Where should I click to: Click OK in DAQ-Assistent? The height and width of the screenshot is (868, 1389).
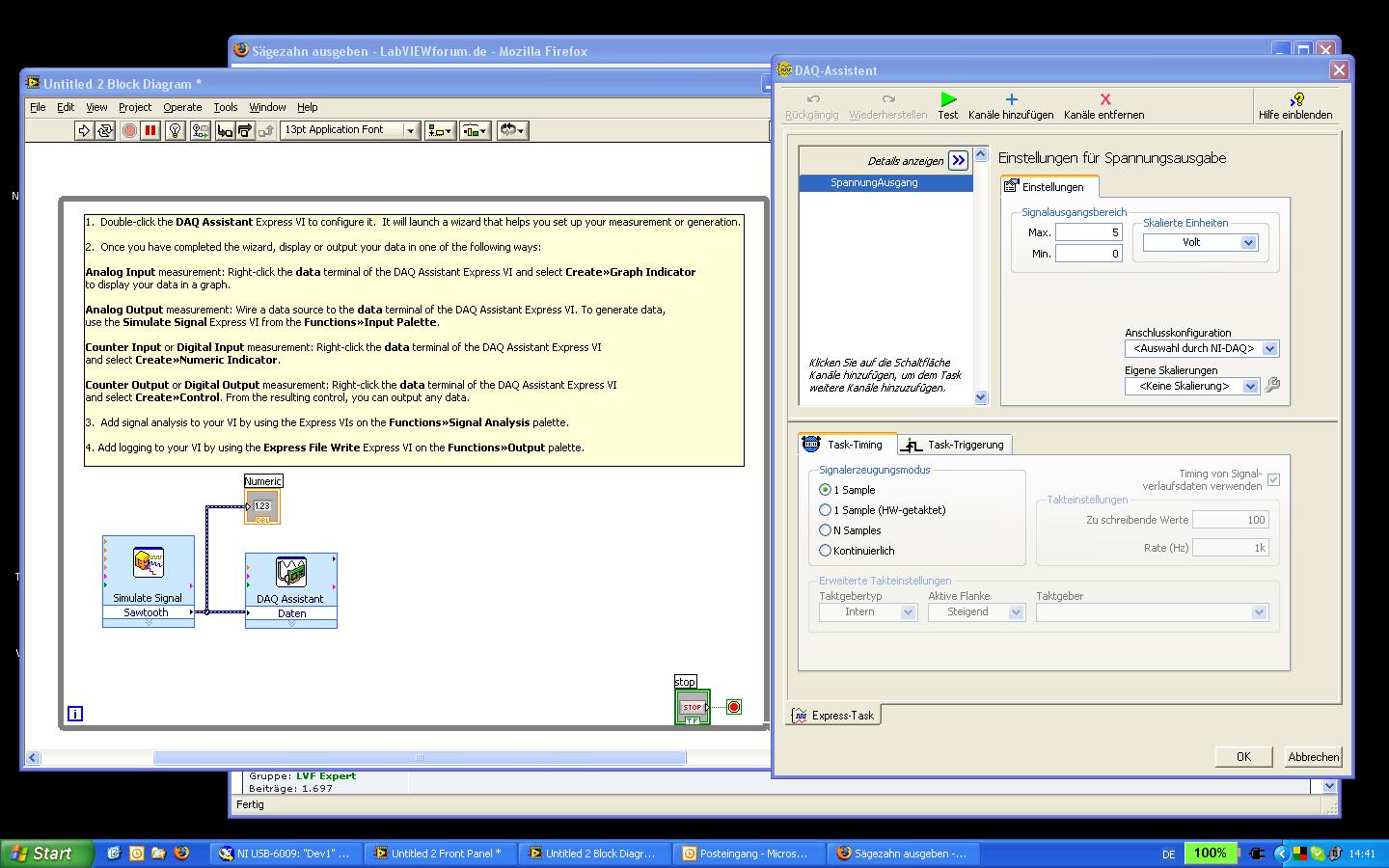pos(1243,757)
